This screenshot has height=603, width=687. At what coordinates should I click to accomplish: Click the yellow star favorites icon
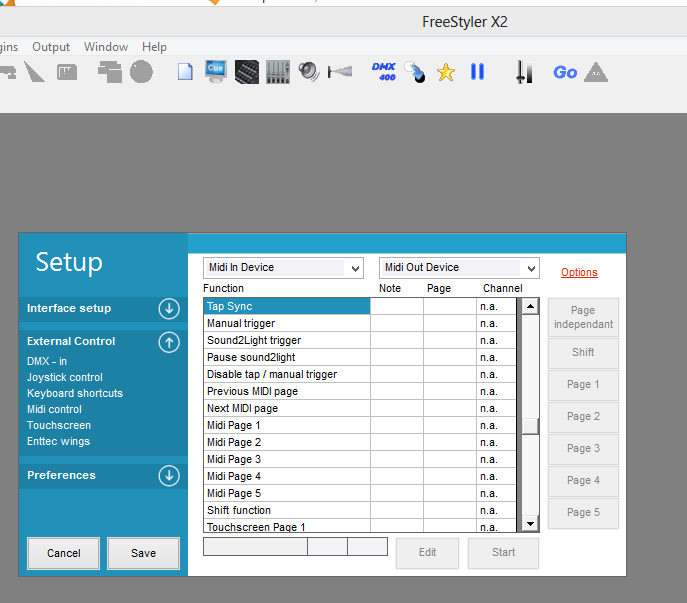(x=446, y=72)
